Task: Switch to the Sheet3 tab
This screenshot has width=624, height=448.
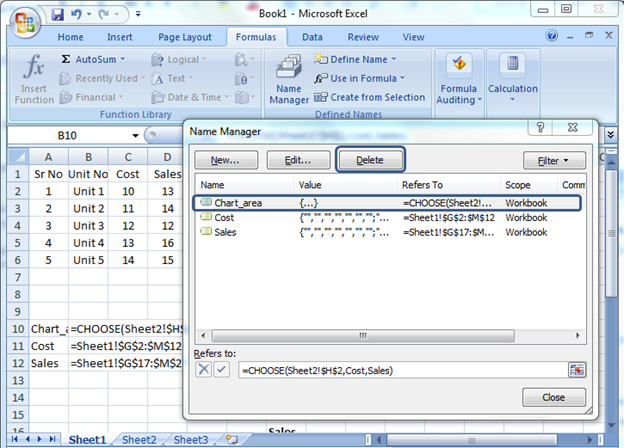Action: pos(191,440)
